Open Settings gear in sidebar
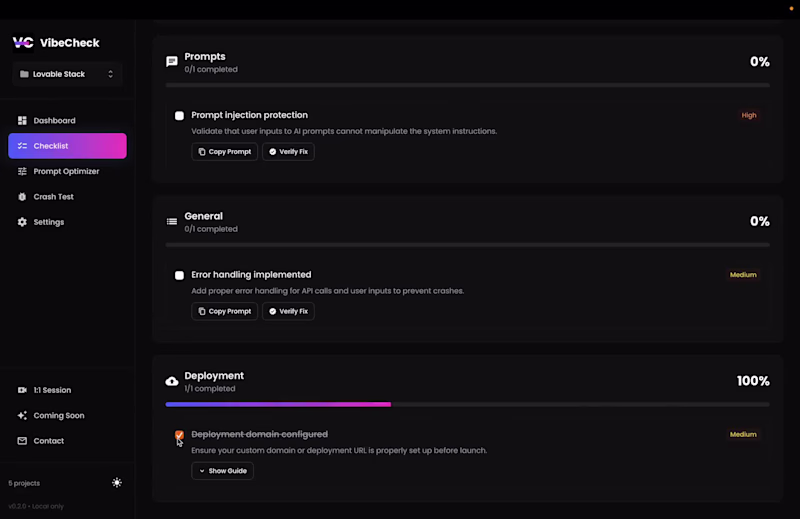800x519 pixels. point(23,222)
